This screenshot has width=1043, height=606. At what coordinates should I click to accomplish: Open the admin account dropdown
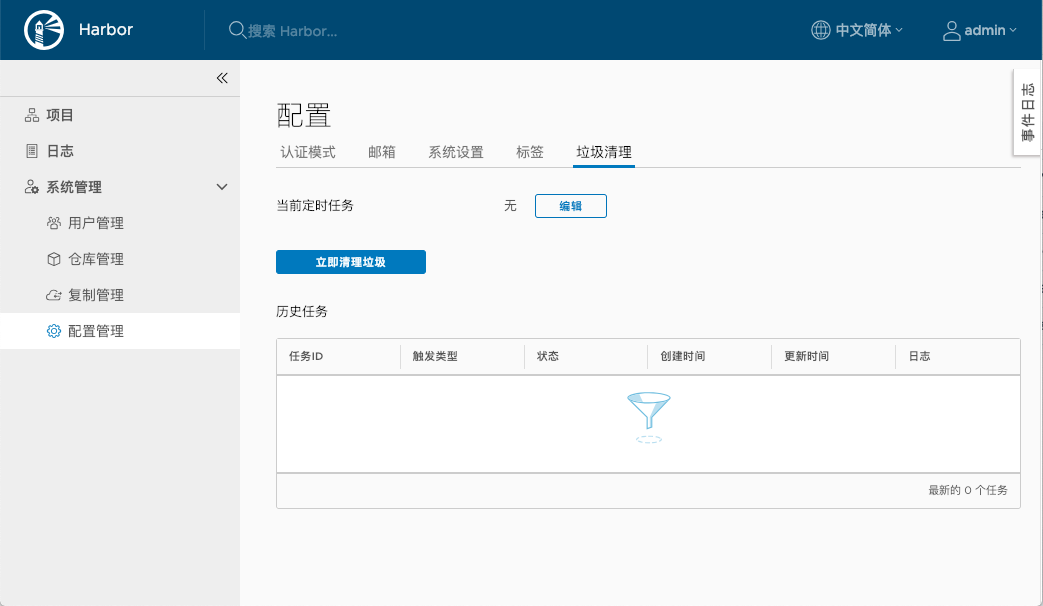[979, 30]
